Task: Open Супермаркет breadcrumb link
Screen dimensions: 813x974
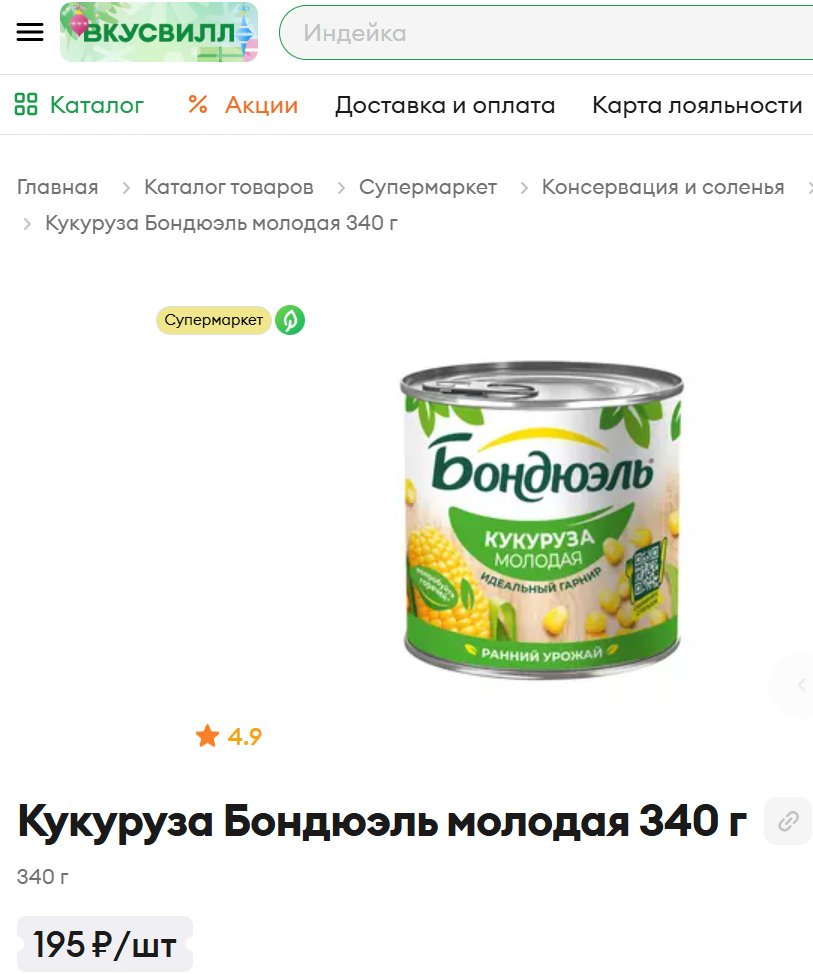Action: click(x=428, y=187)
